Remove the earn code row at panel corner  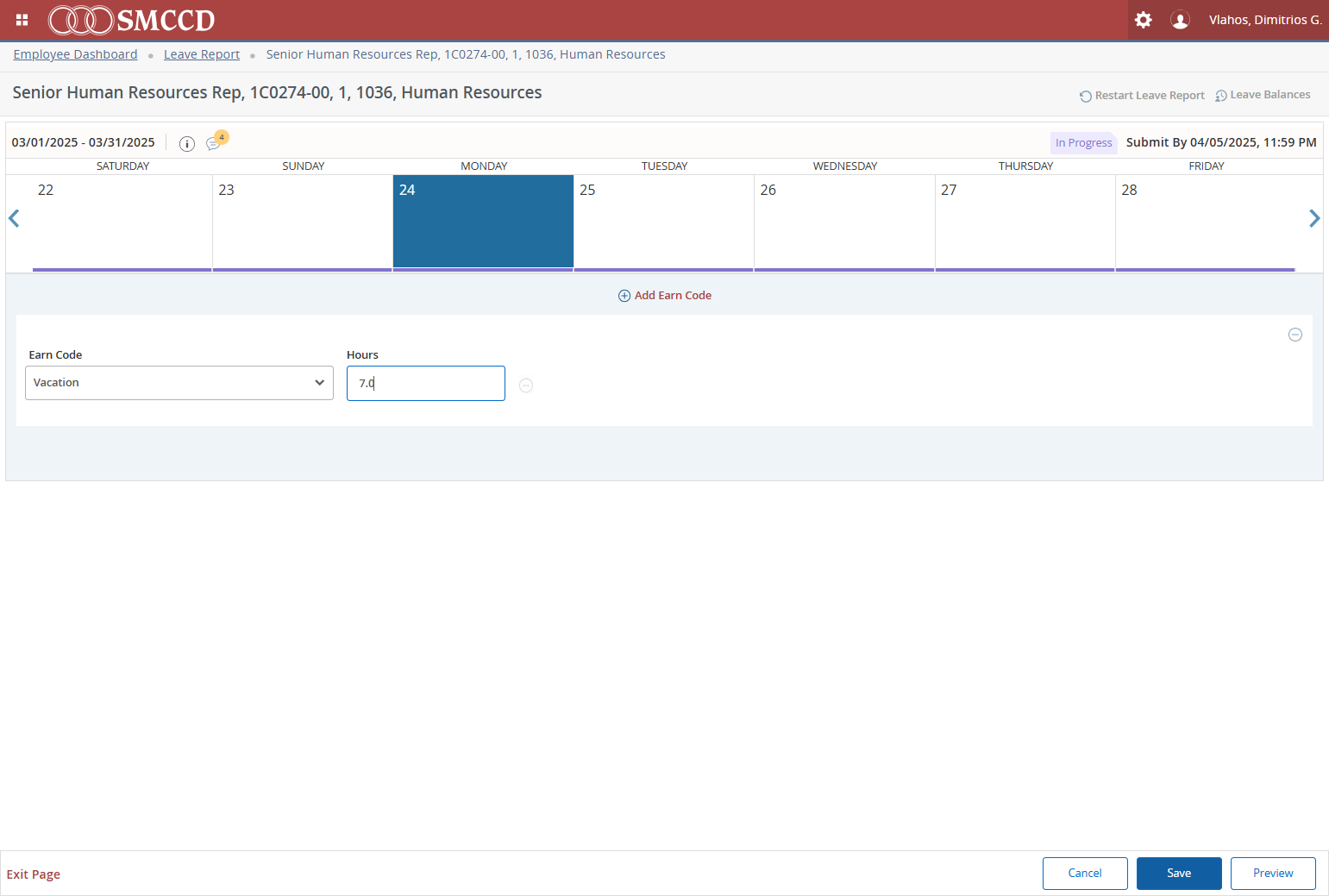(1295, 335)
